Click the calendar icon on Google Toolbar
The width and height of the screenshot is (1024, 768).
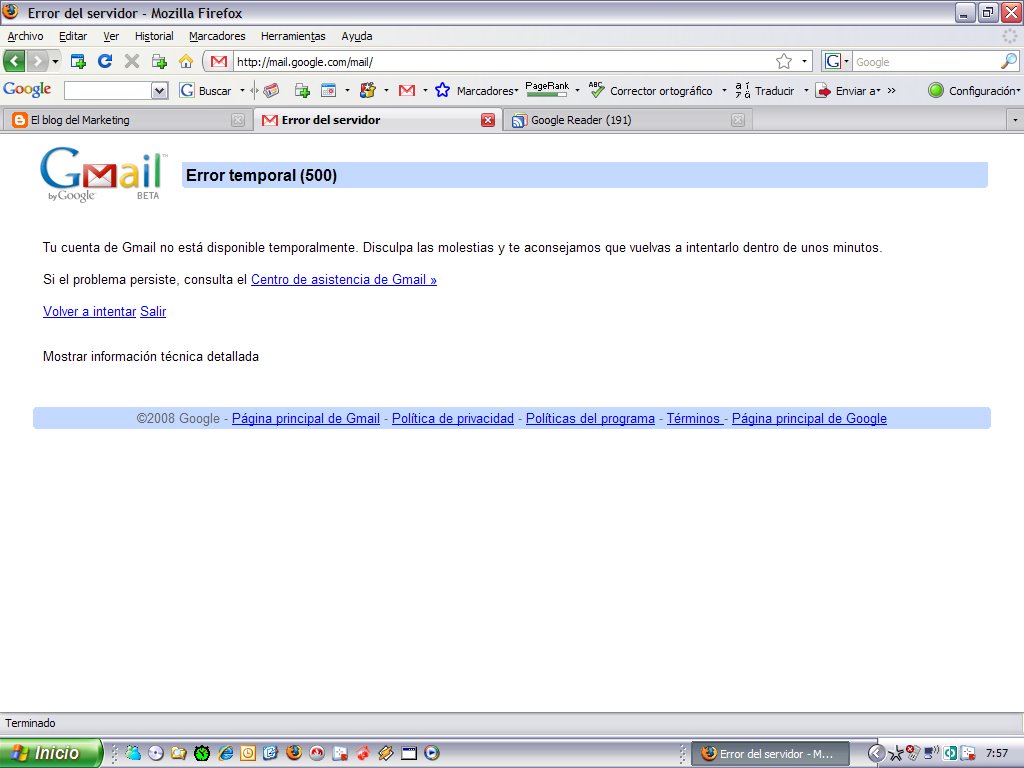(328, 90)
